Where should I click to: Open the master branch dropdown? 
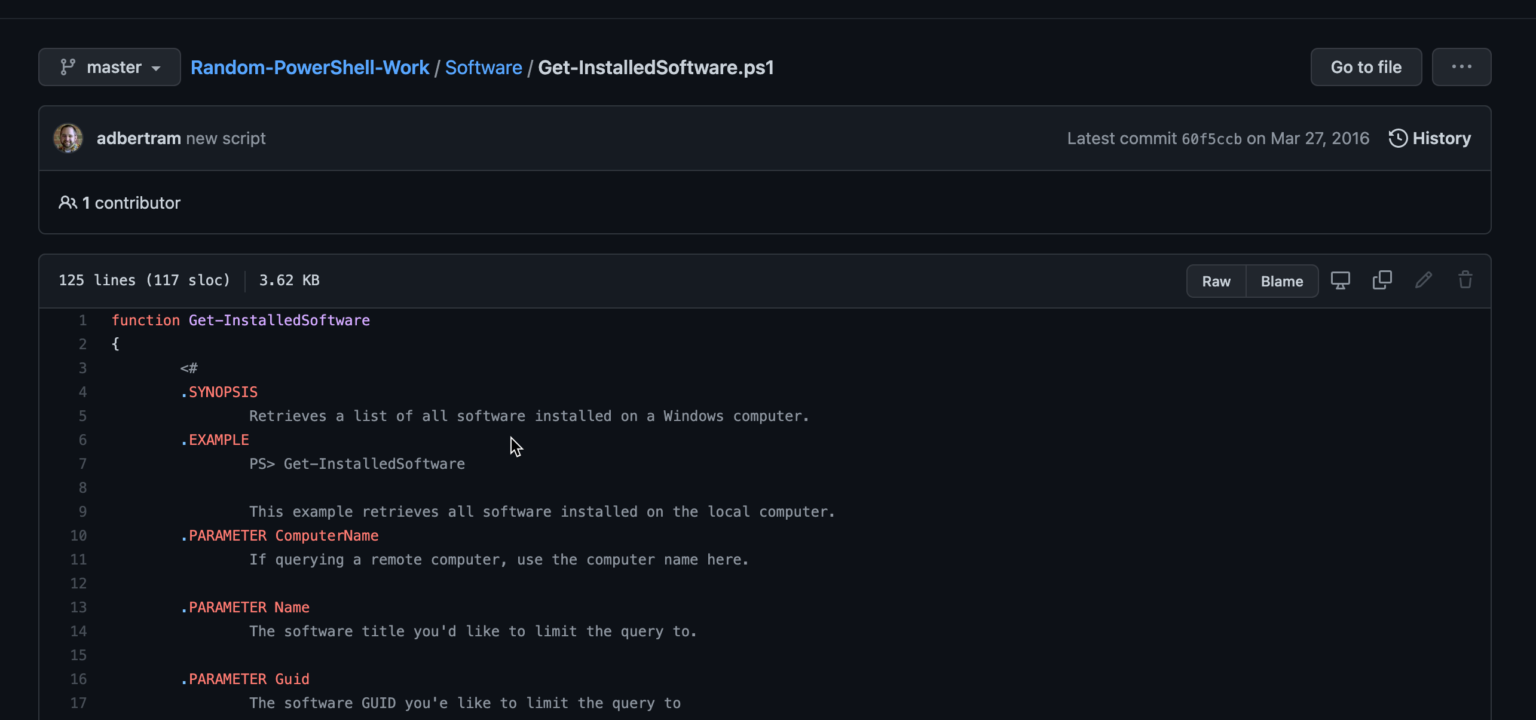pos(109,67)
